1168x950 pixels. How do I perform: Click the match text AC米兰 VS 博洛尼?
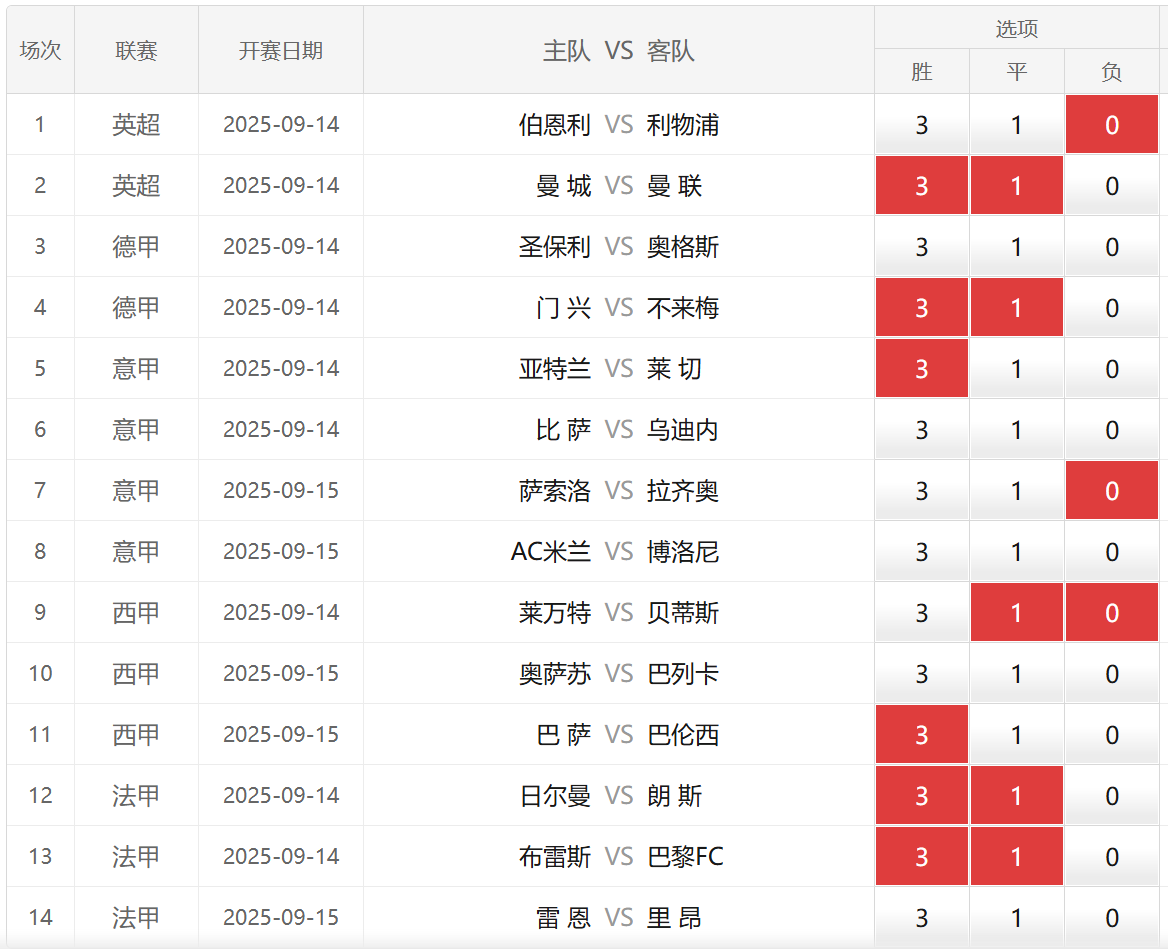pyautogui.click(x=615, y=552)
